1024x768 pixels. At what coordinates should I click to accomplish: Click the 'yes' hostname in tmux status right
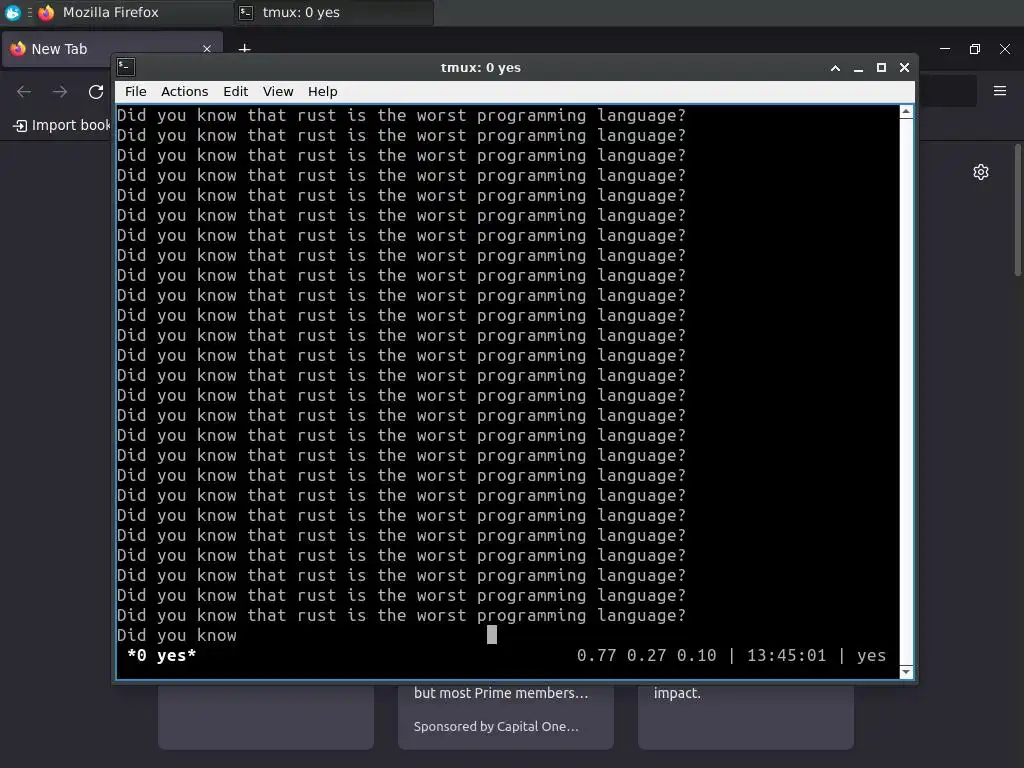871,655
